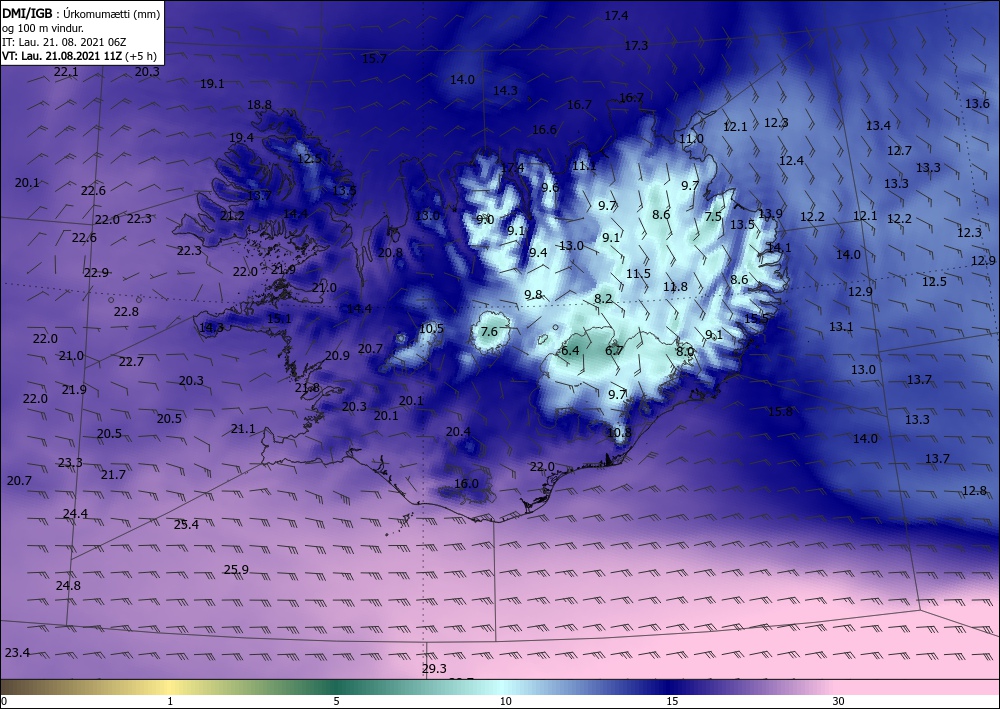Click the 9.8 value label

[533, 294]
